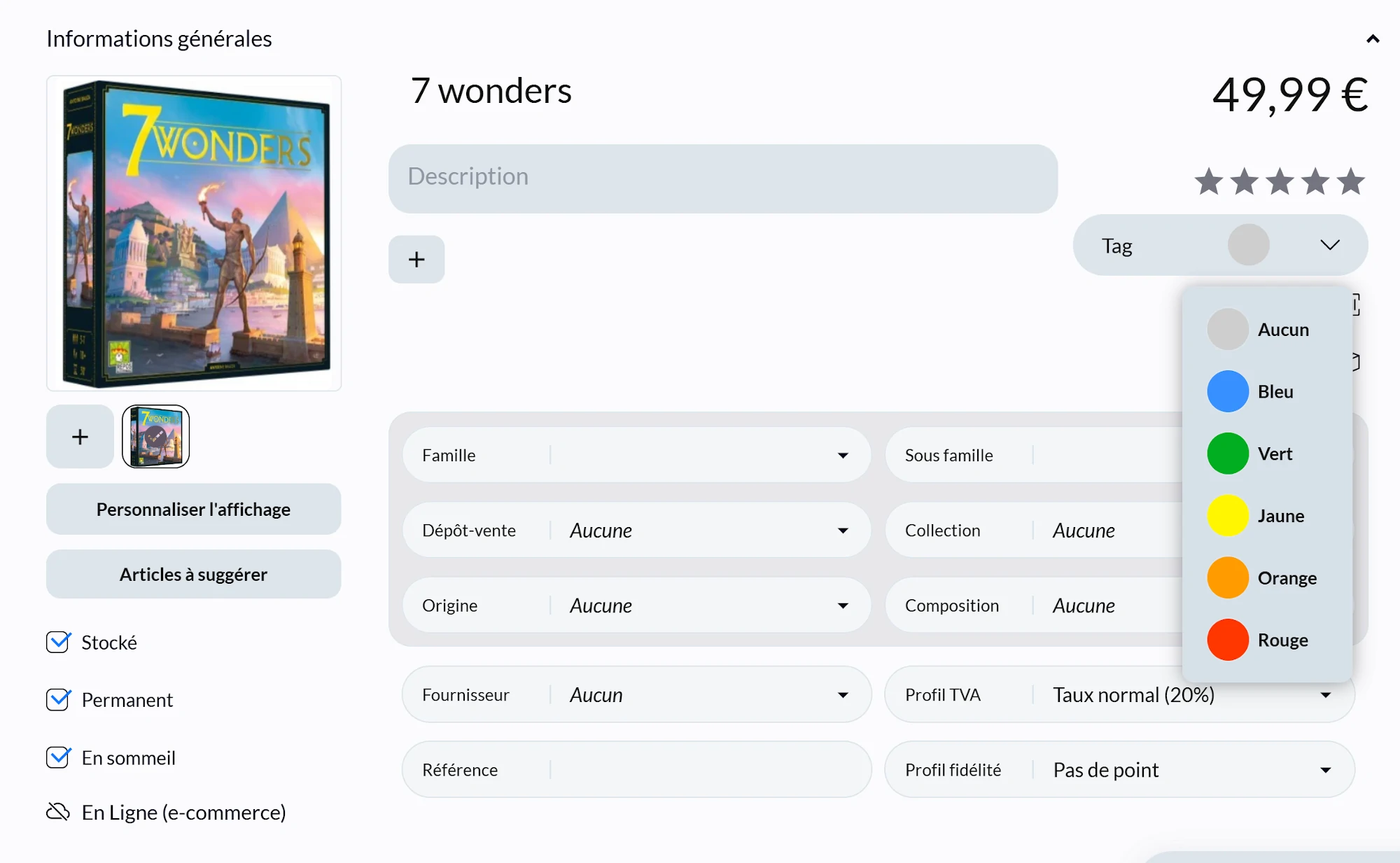Open the Famille dropdown

pos(636,455)
